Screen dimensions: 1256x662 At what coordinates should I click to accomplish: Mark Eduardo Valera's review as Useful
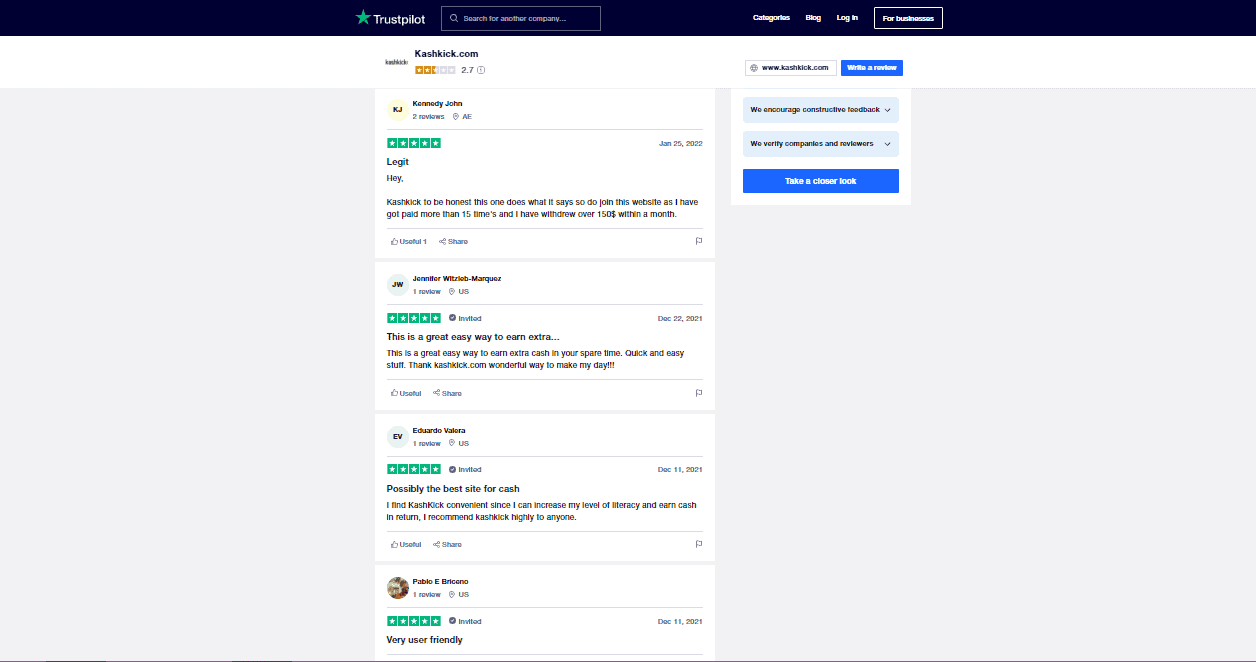tap(406, 544)
